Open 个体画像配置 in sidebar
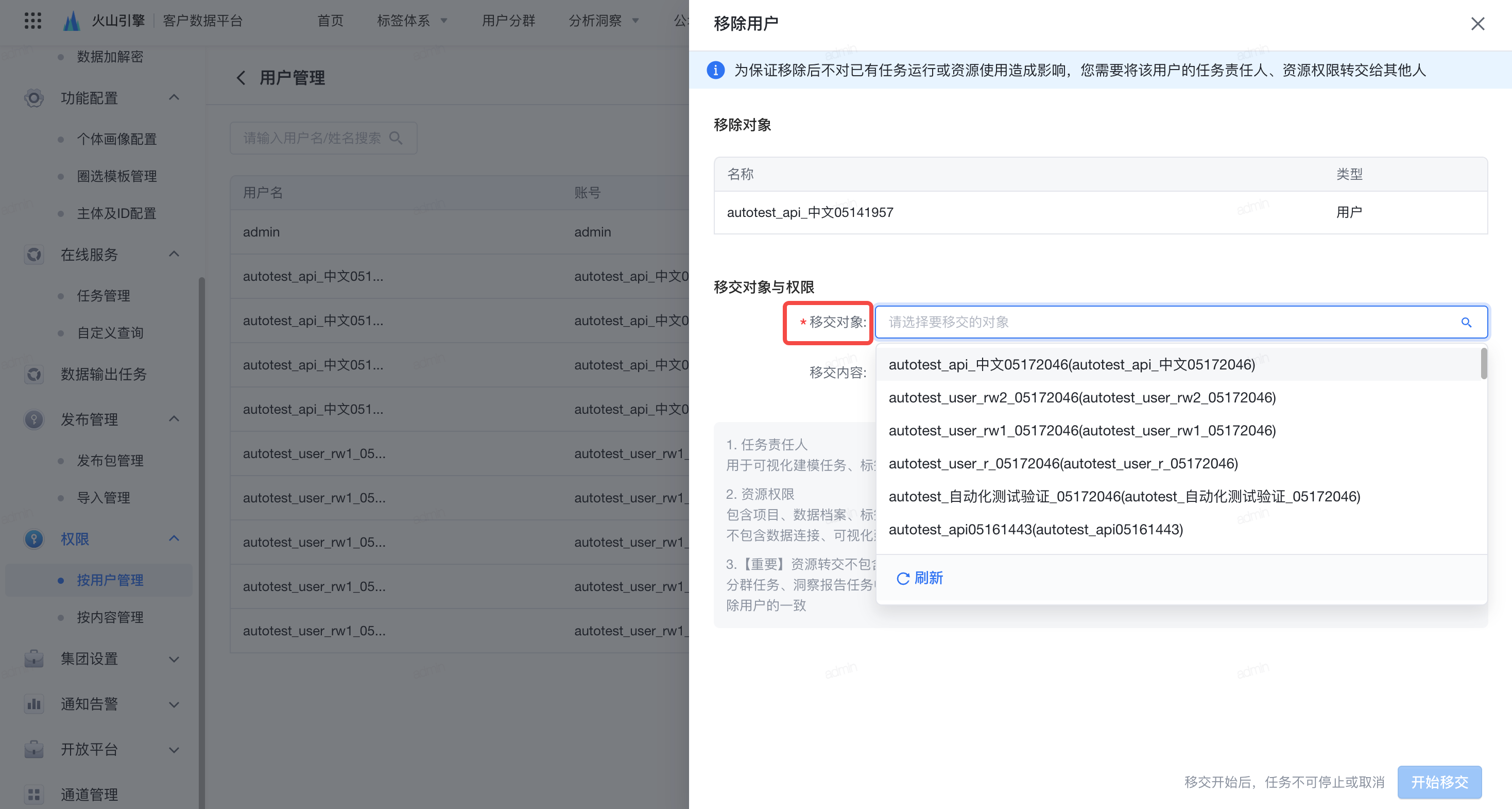 click(117, 139)
